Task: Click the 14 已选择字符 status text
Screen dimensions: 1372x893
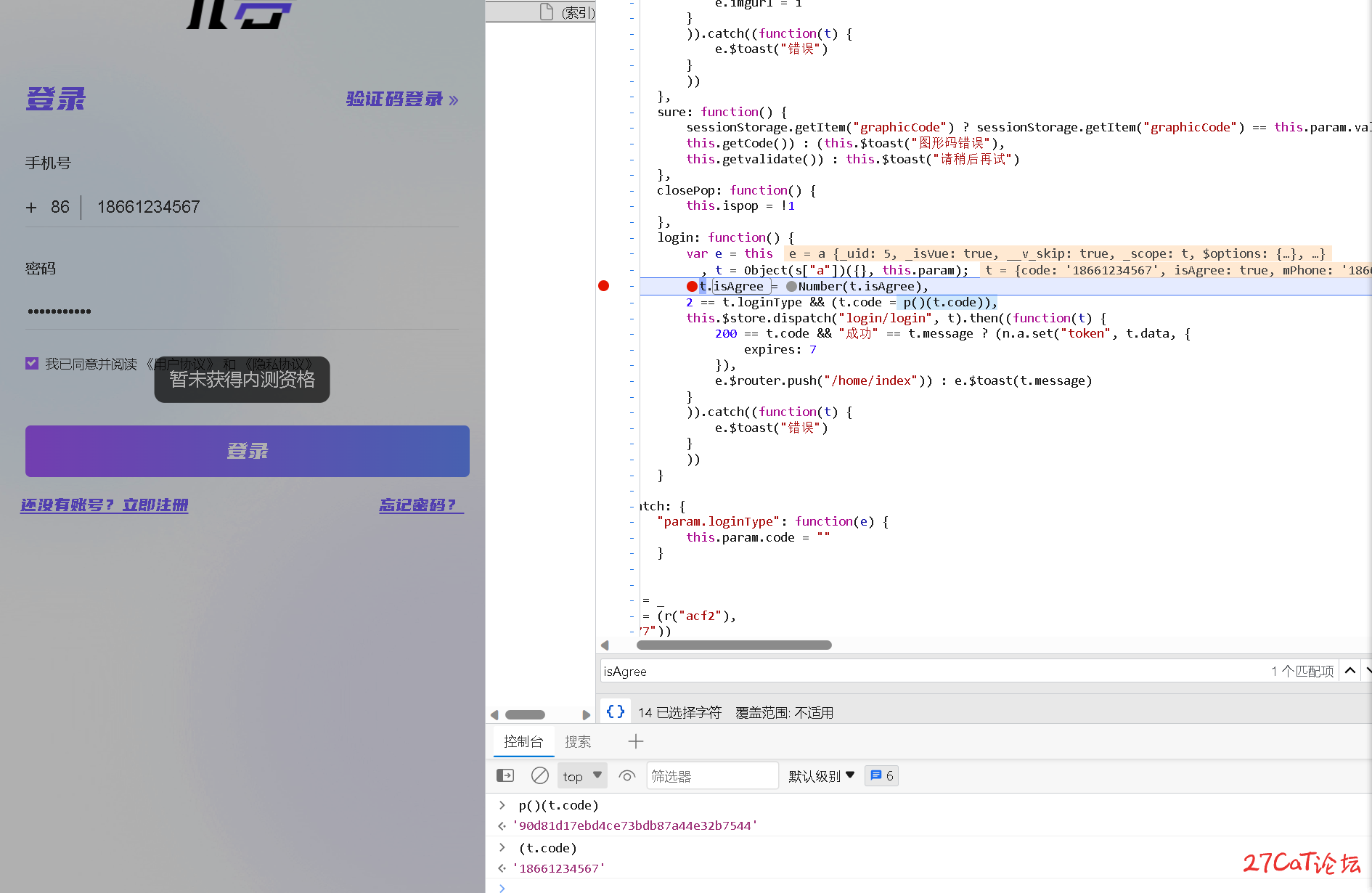Action: (x=679, y=712)
